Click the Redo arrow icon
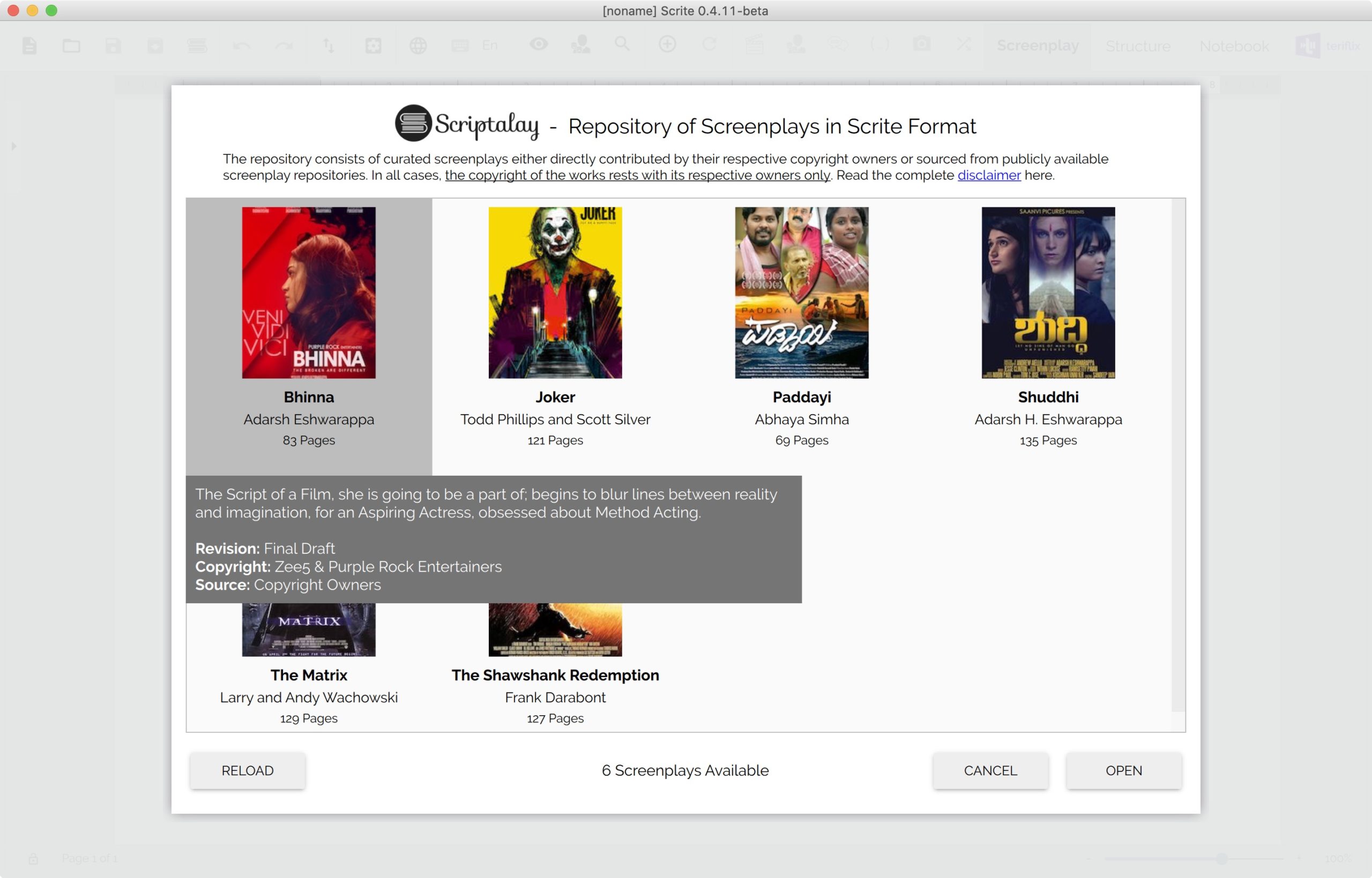The width and height of the screenshot is (1372, 878). (284, 46)
